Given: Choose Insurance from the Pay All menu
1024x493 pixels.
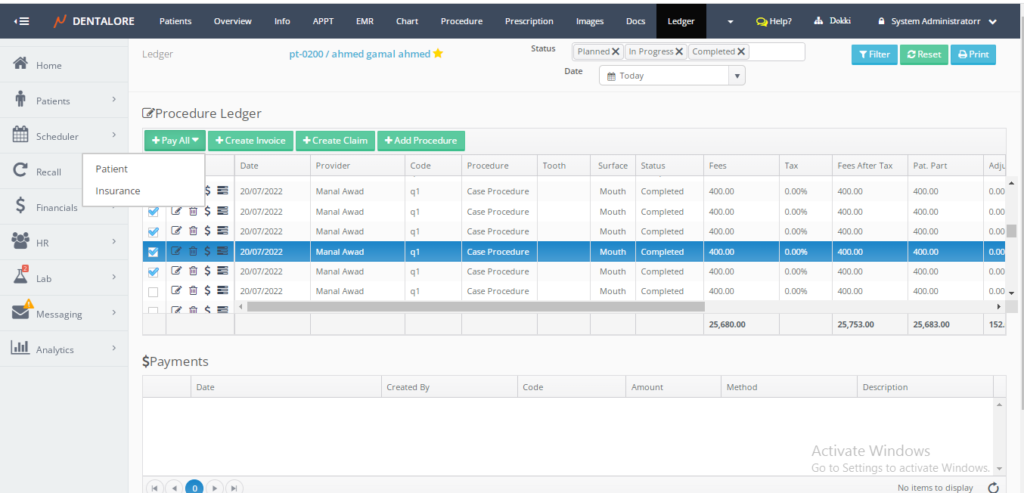Looking at the screenshot, I should tap(118, 191).
